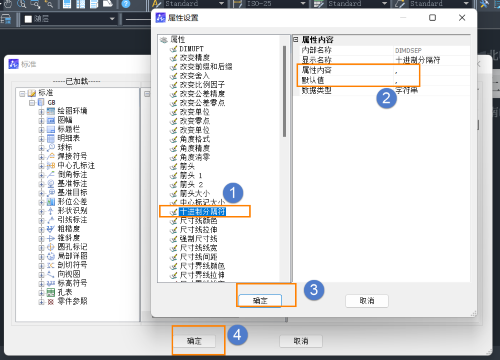This screenshot has height=360, width=500.
Task: Select 改变舍入 property
Action: [x=195, y=76]
